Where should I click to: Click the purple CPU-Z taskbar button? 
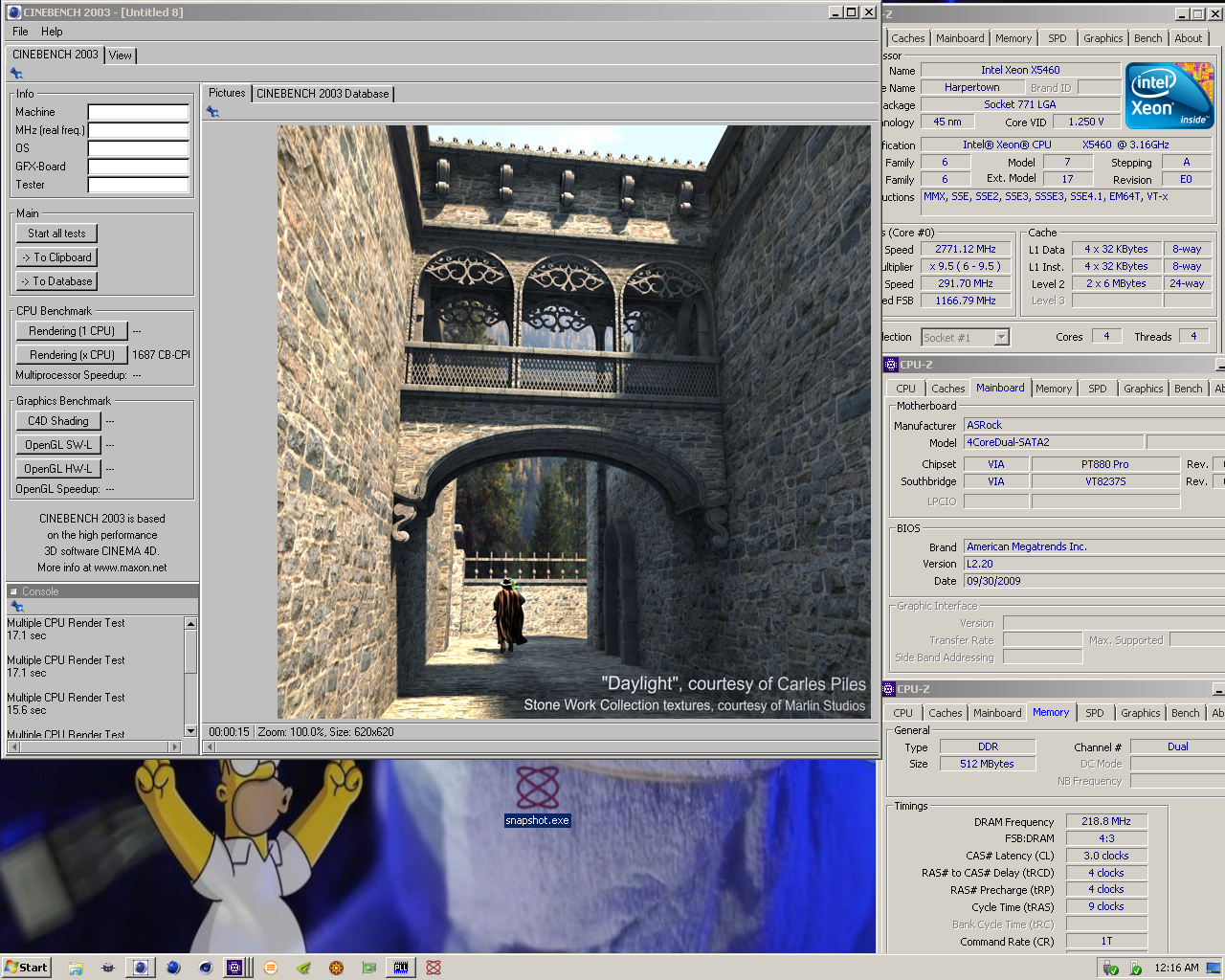[234, 968]
